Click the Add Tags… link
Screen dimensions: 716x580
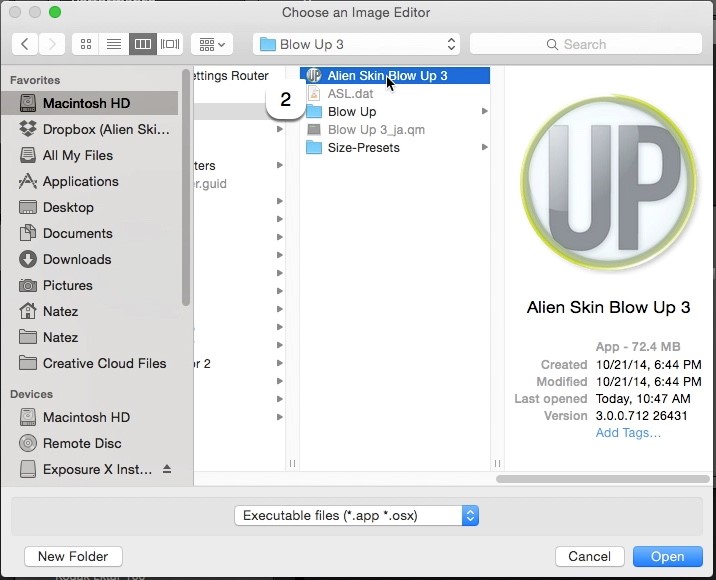[x=628, y=432]
